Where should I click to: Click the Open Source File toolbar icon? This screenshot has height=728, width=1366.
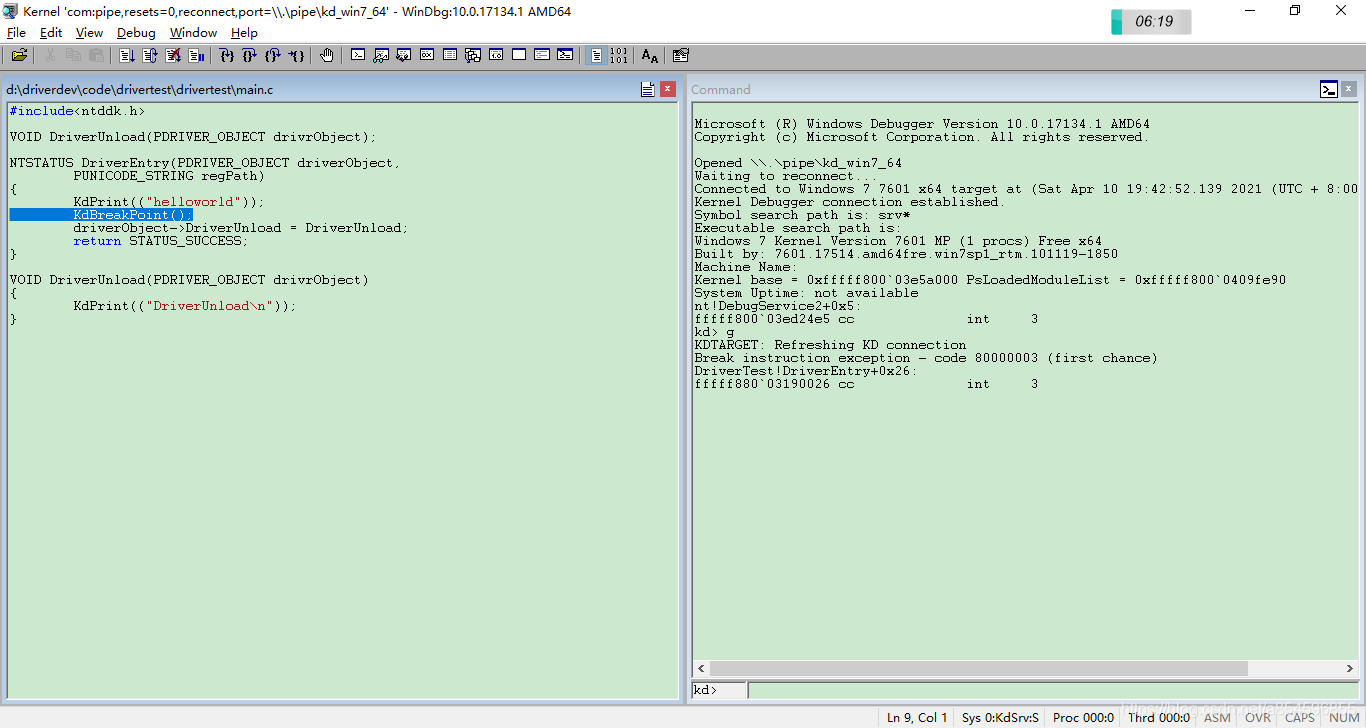(x=19, y=55)
